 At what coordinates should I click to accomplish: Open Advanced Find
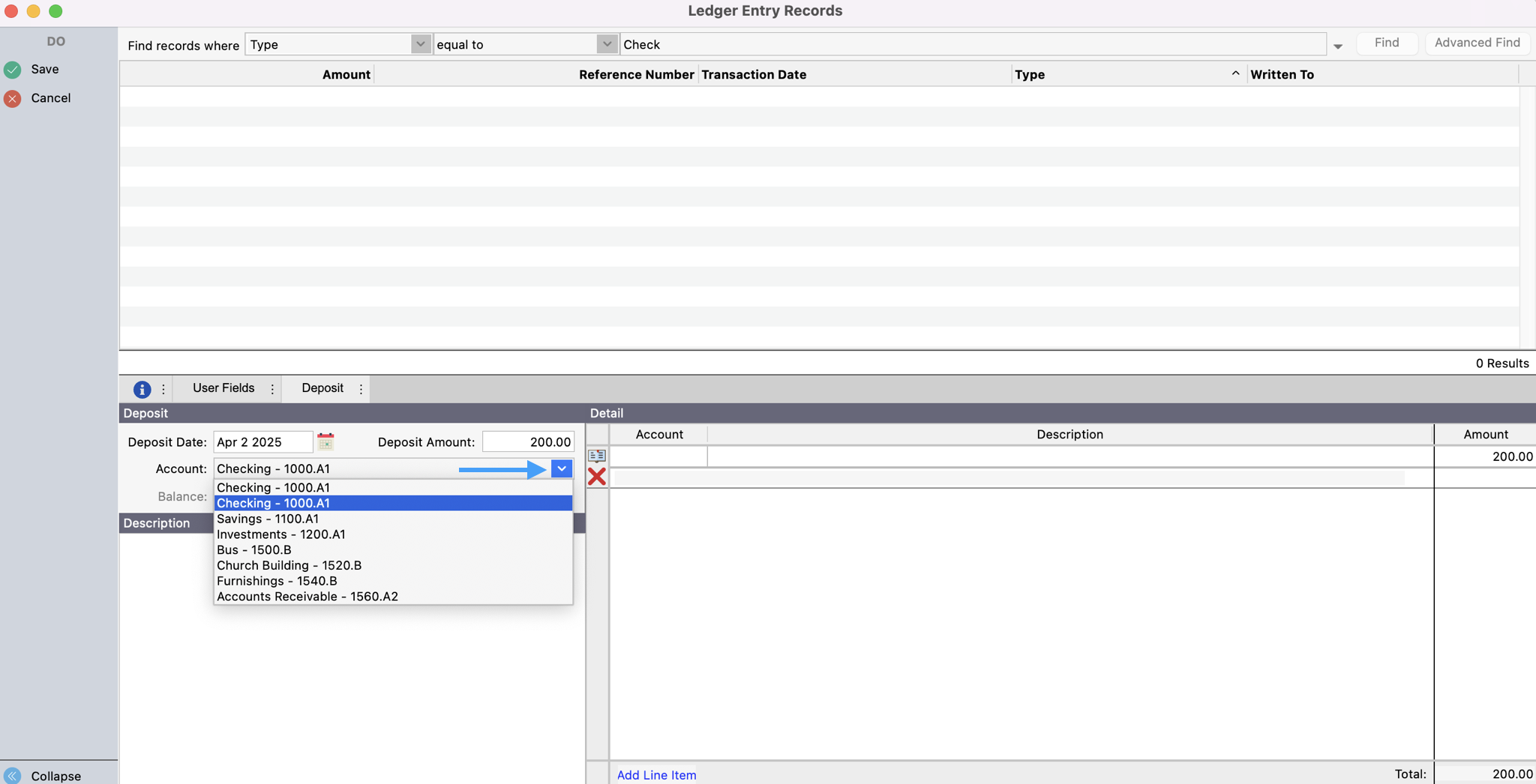(x=1477, y=43)
